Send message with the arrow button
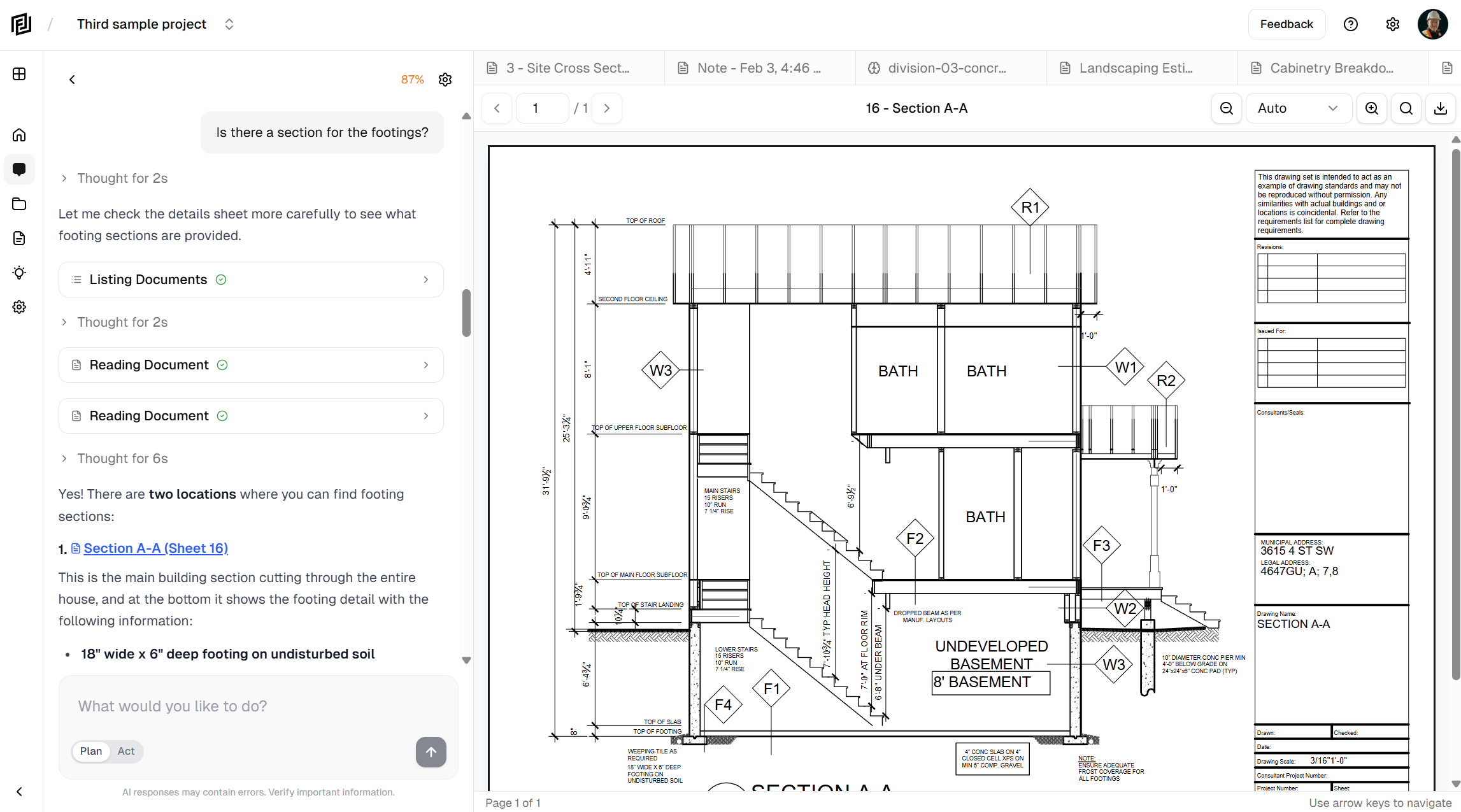Image resolution: width=1461 pixels, height=812 pixels. click(431, 751)
